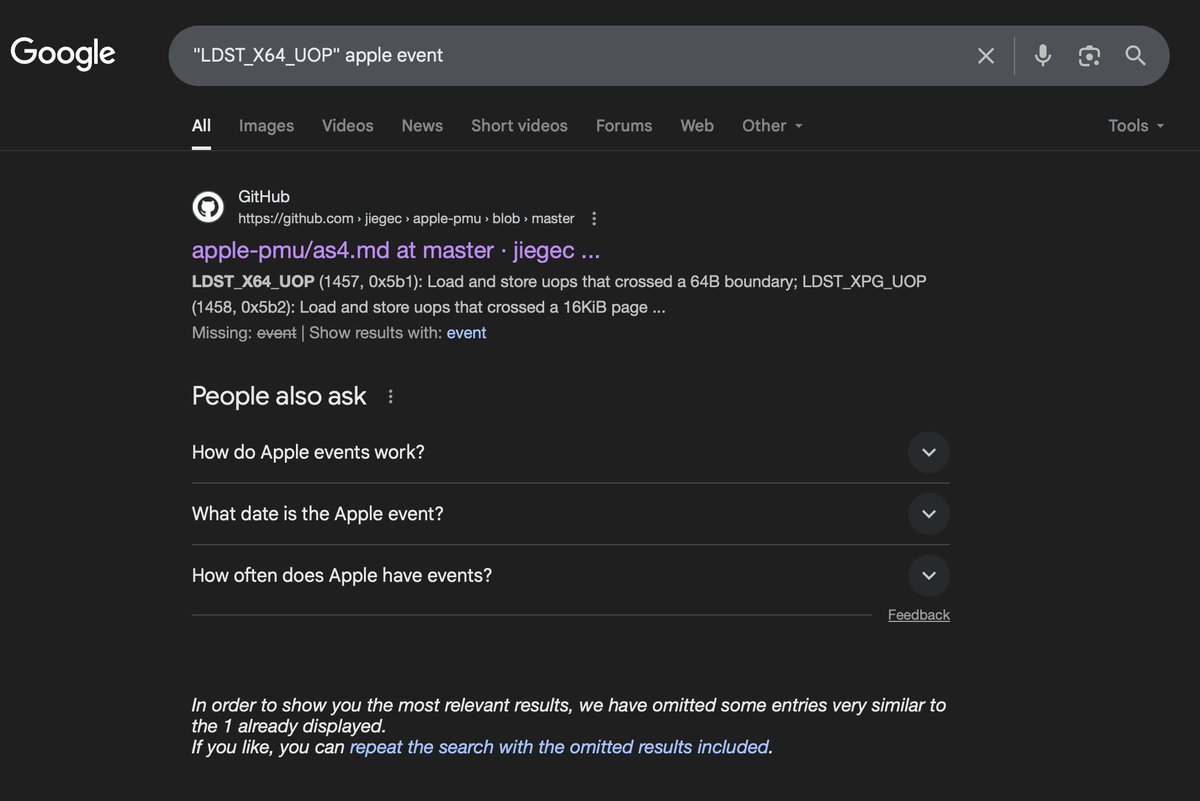Clear the search box with X icon
The image size is (1200, 801).
[986, 56]
